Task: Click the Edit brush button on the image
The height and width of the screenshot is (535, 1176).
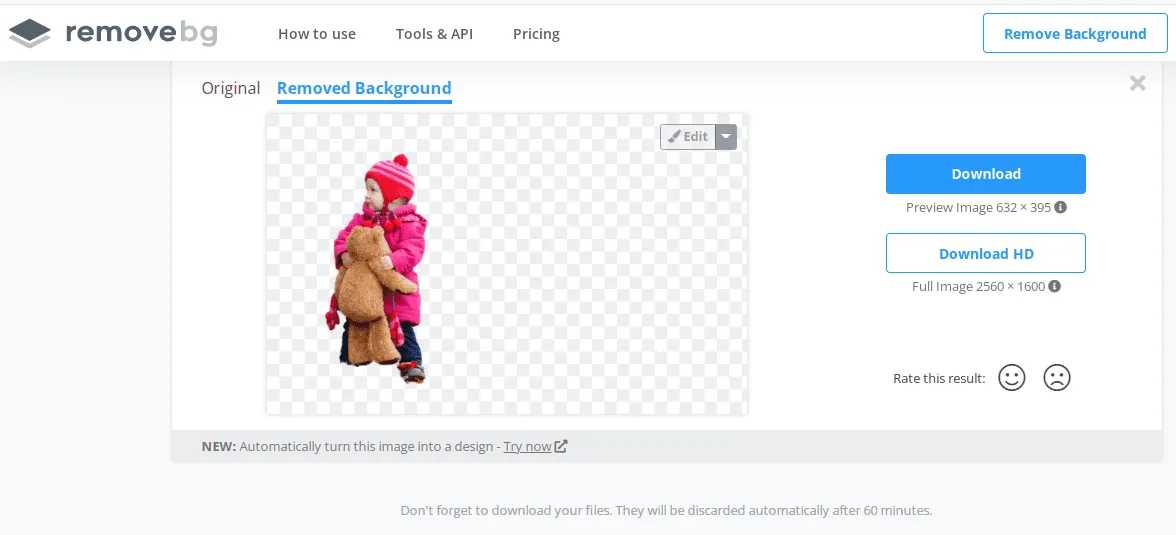Action: (688, 137)
